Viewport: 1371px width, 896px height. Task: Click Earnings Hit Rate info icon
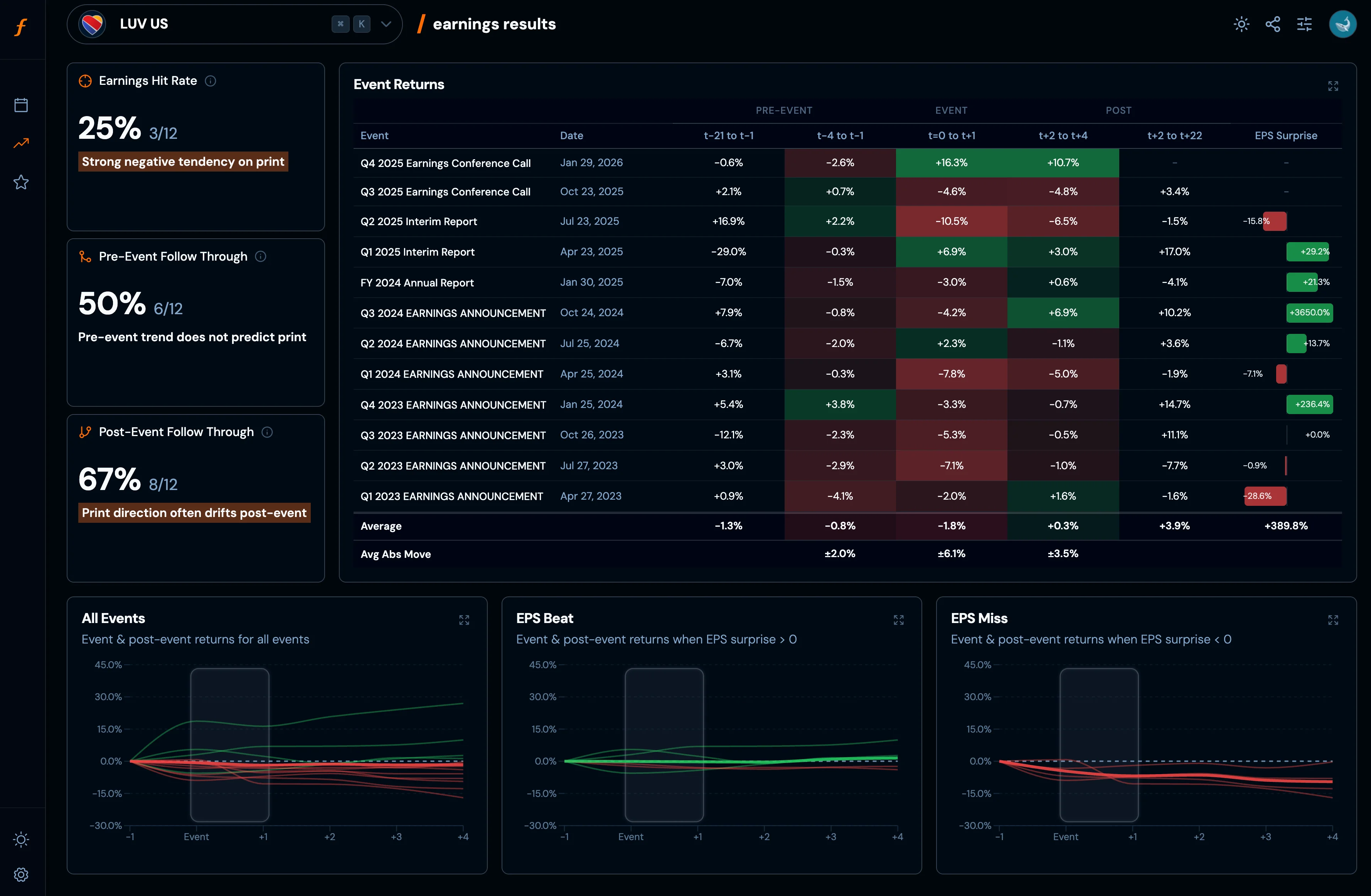tap(211, 81)
